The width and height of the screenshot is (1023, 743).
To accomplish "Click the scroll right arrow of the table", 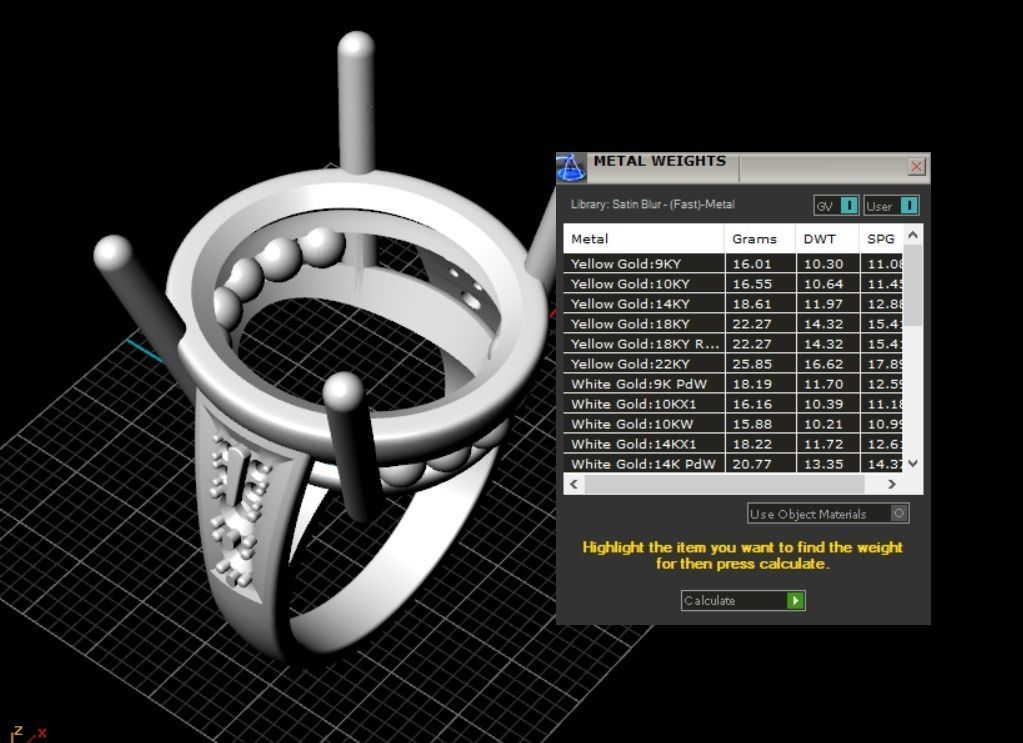I will click(x=891, y=484).
